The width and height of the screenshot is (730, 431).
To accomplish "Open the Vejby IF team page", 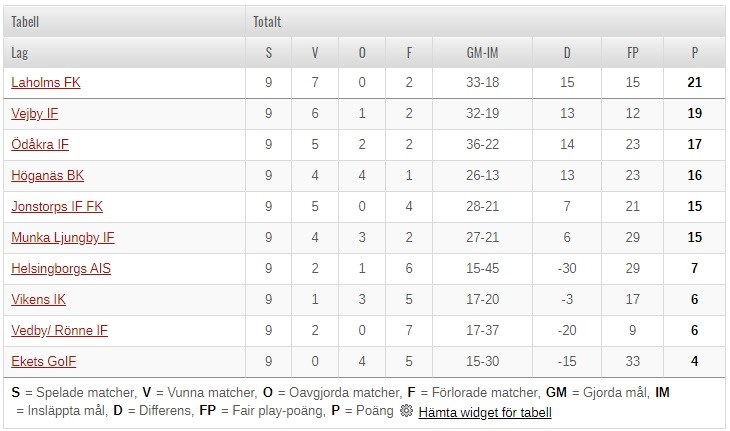I will (x=35, y=114).
